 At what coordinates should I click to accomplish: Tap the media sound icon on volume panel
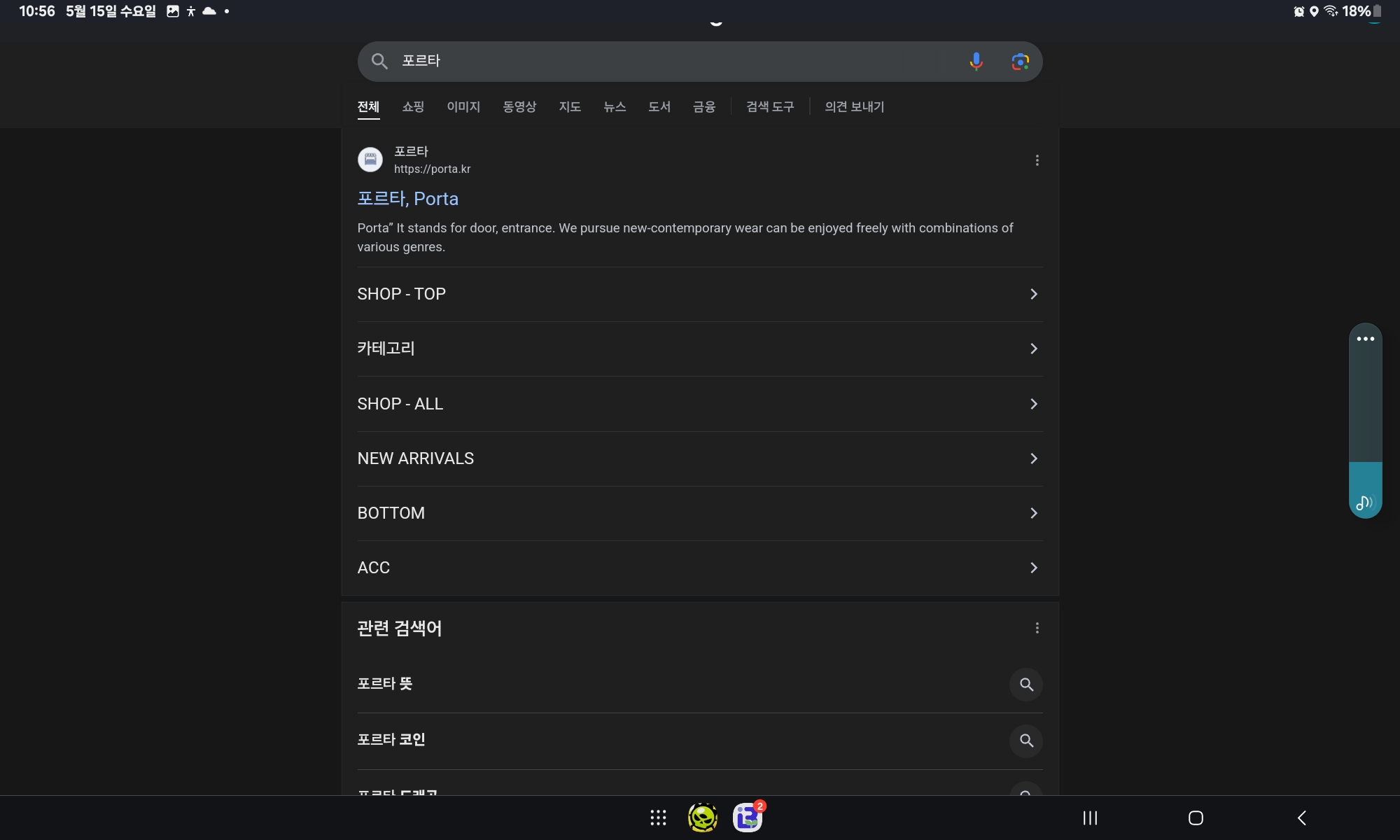(1364, 503)
